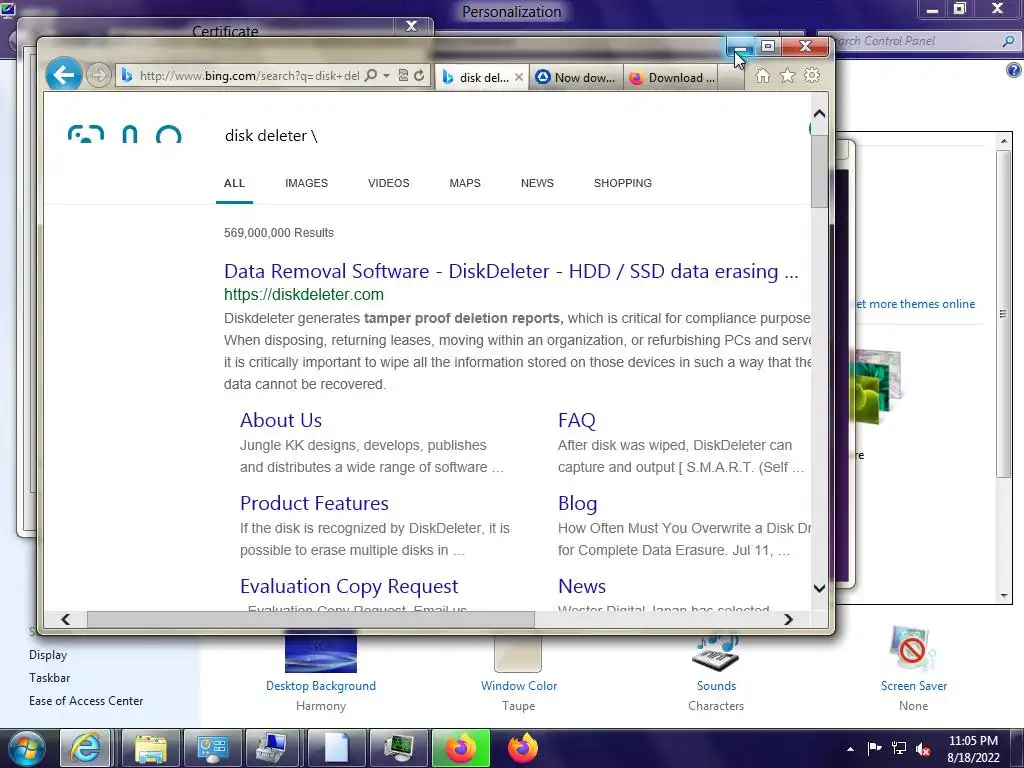Open the Product Features sublink
The width and height of the screenshot is (1024, 768).
coord(314,503)
